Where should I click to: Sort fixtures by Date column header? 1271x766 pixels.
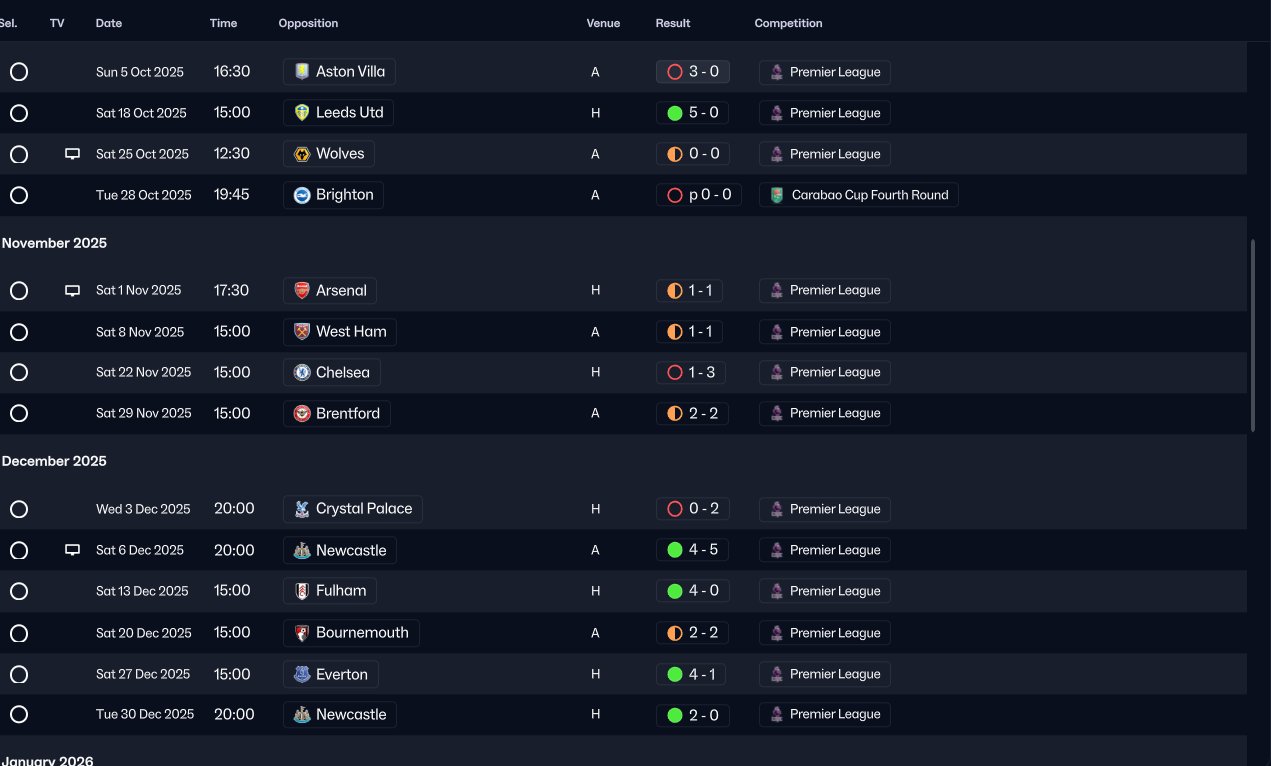click(x=109, y=23)
